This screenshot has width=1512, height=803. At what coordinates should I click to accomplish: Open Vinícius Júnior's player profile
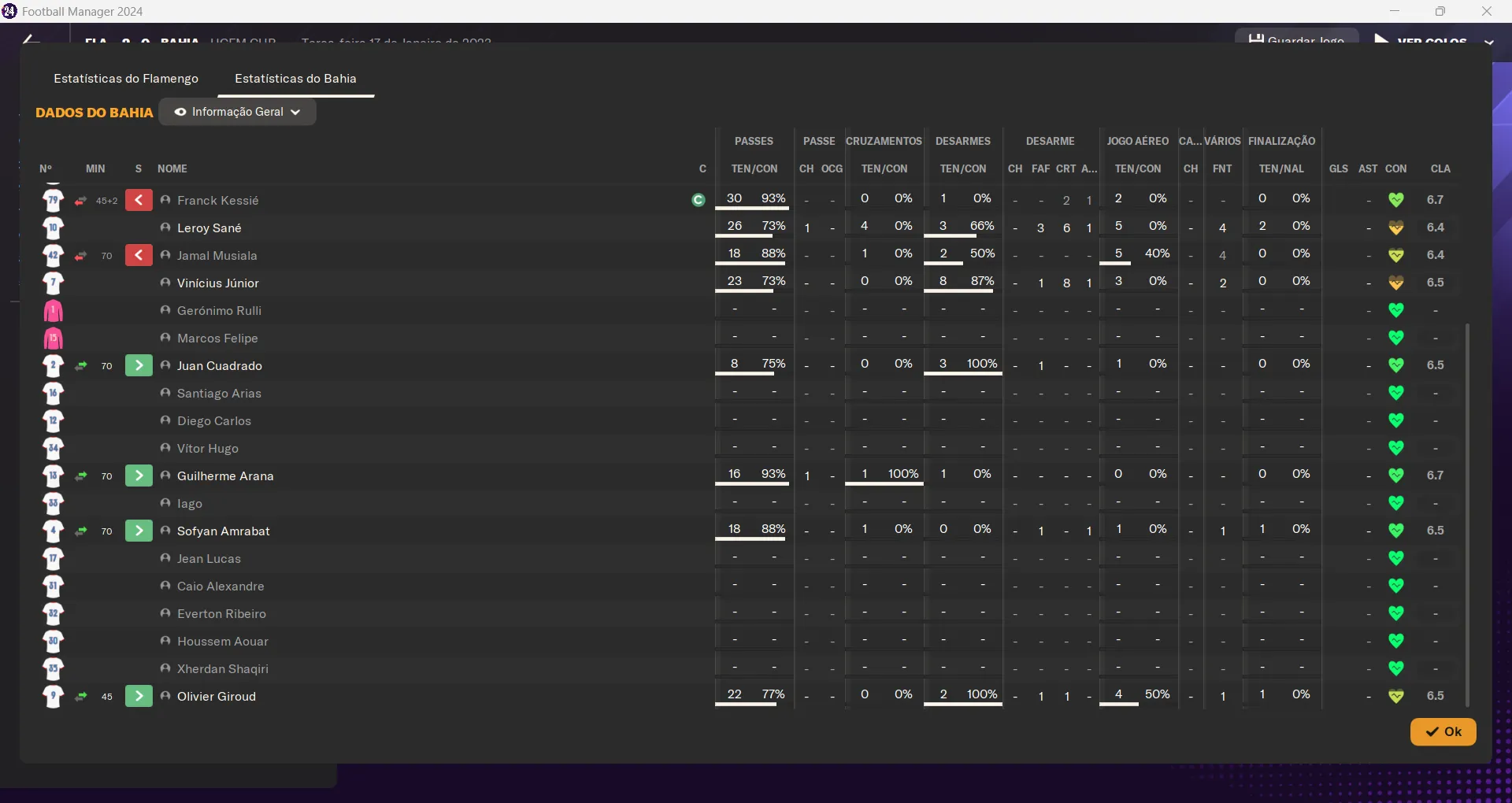(218, 283)
